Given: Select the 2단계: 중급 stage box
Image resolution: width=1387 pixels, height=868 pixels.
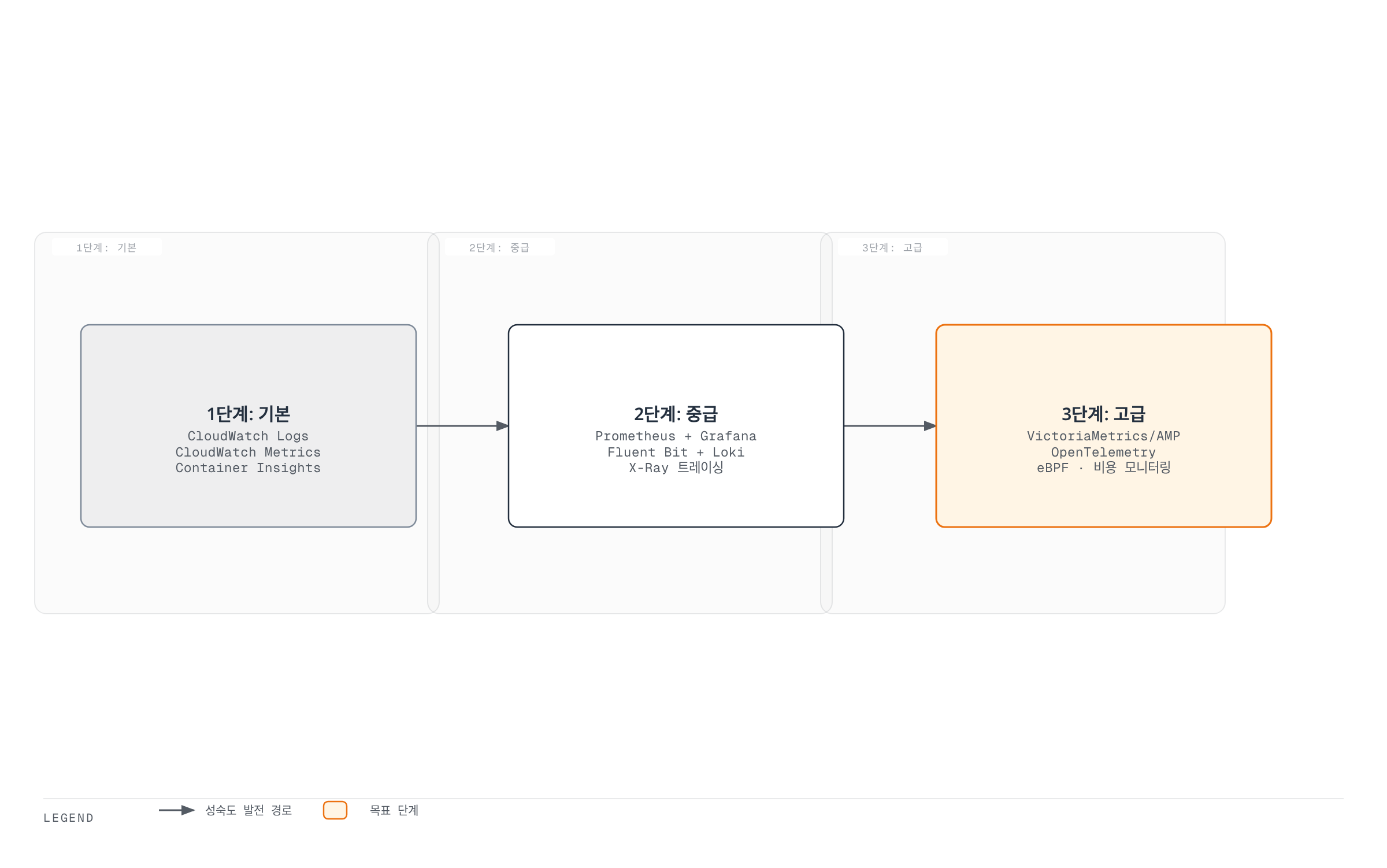Looking at the screenshot, I should coord(676,426).
